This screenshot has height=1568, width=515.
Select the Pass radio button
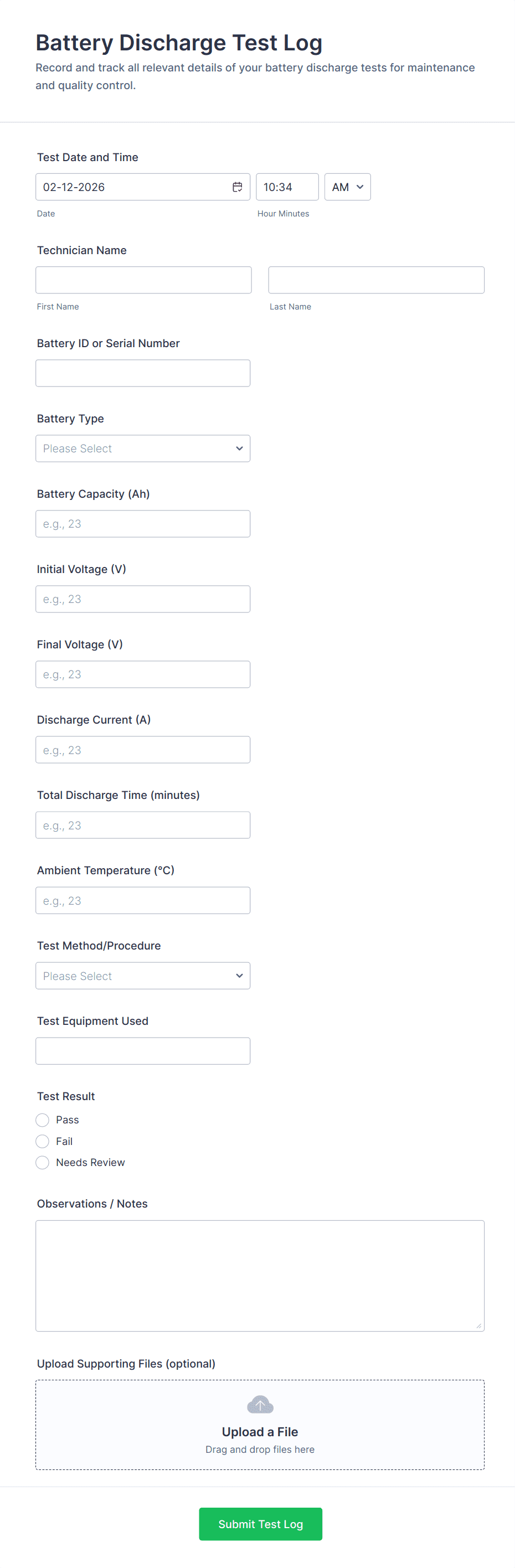[43, 1120]
